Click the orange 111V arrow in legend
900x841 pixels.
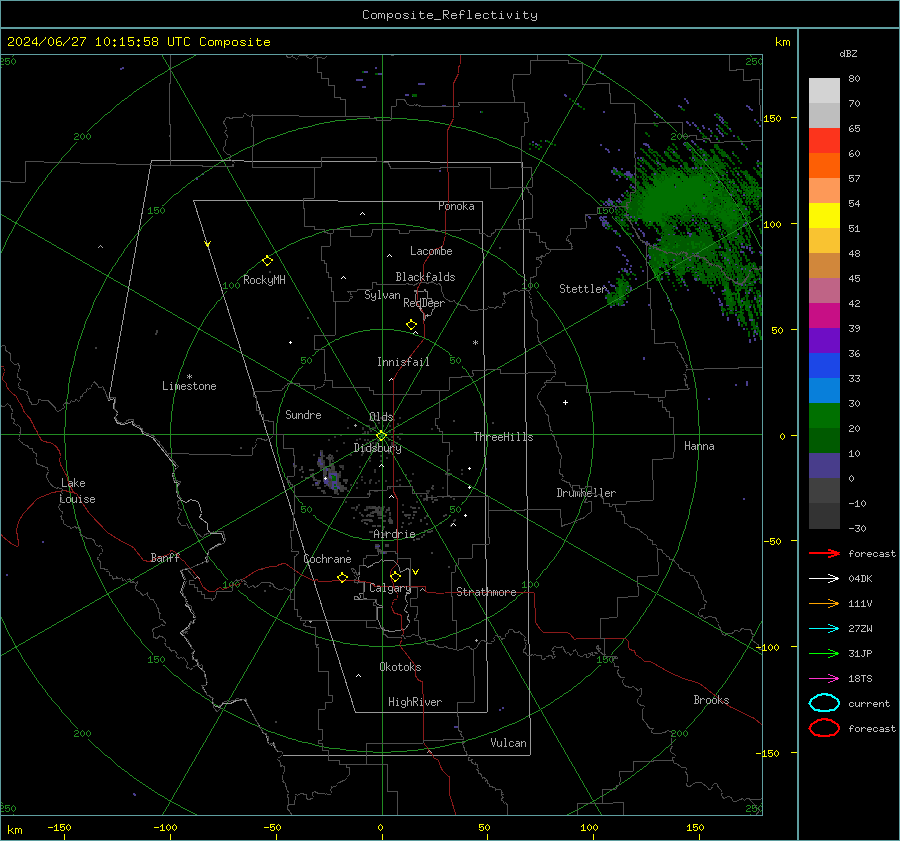point(824,603)
